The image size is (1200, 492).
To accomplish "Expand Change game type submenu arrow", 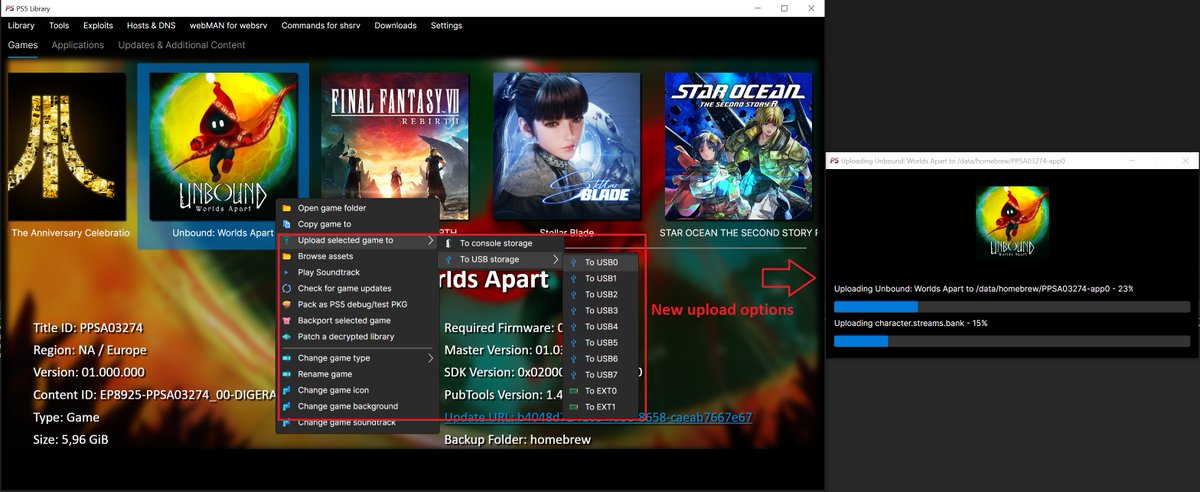I will click(431, 358).
